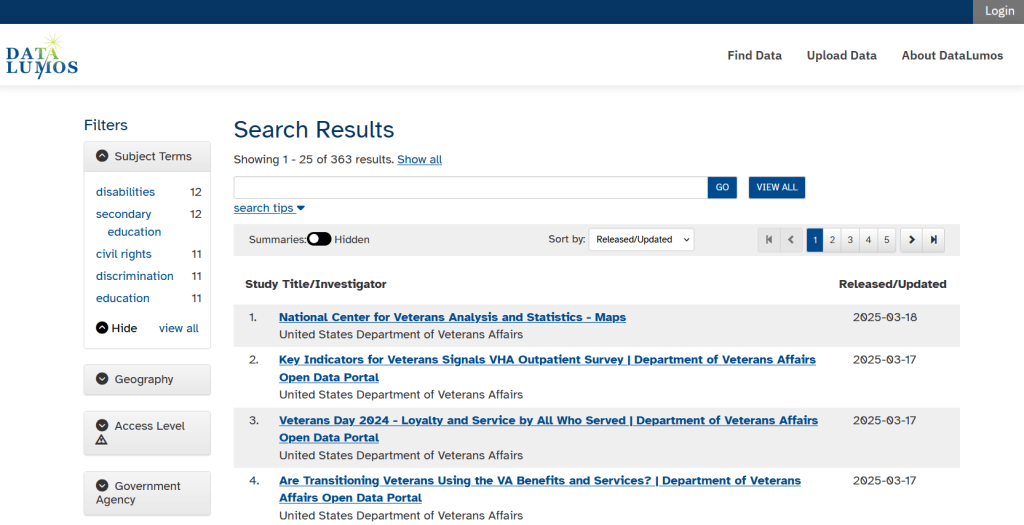Viewport: 1024px width, 525px height.
Task: Click the search tips caret arrow
Action: (x=301, y=208)
